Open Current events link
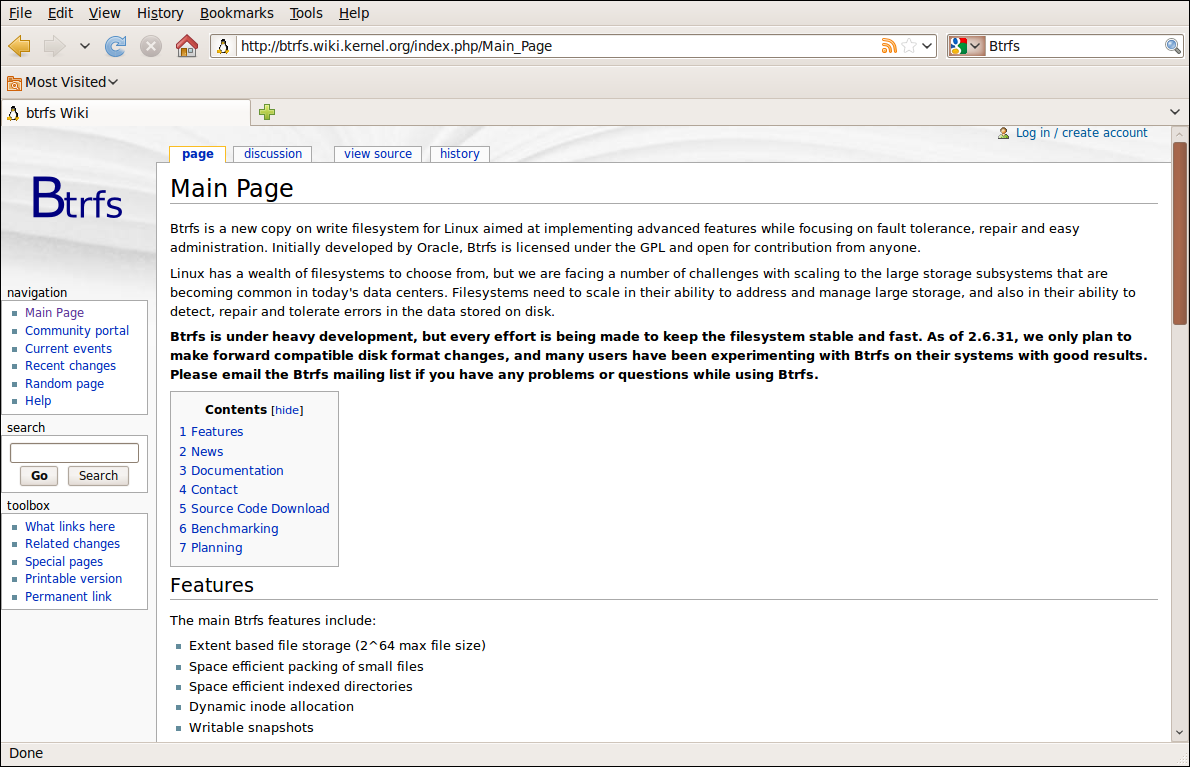 point(68,349)
